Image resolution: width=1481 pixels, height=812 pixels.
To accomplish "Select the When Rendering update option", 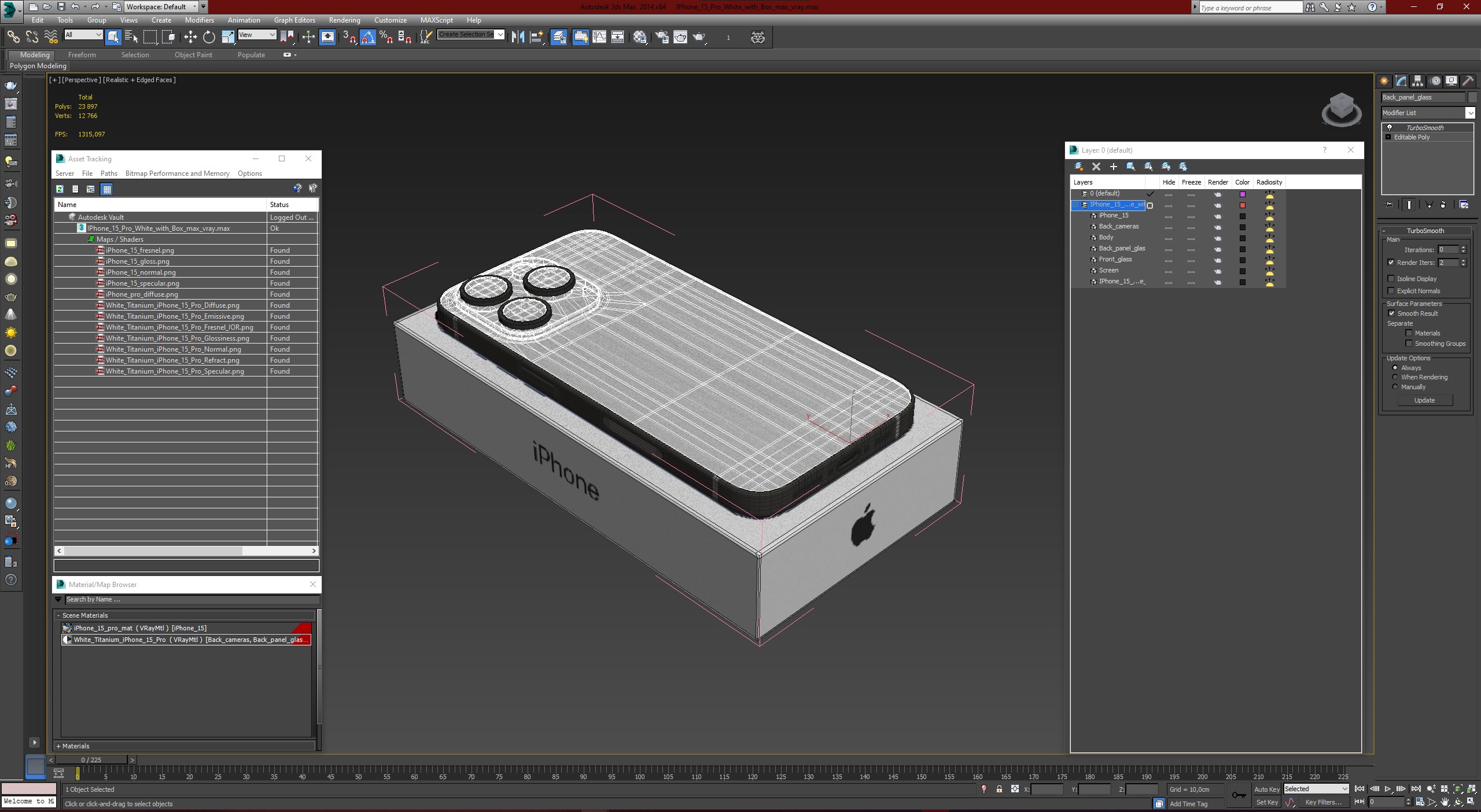I will [1395, 377].
